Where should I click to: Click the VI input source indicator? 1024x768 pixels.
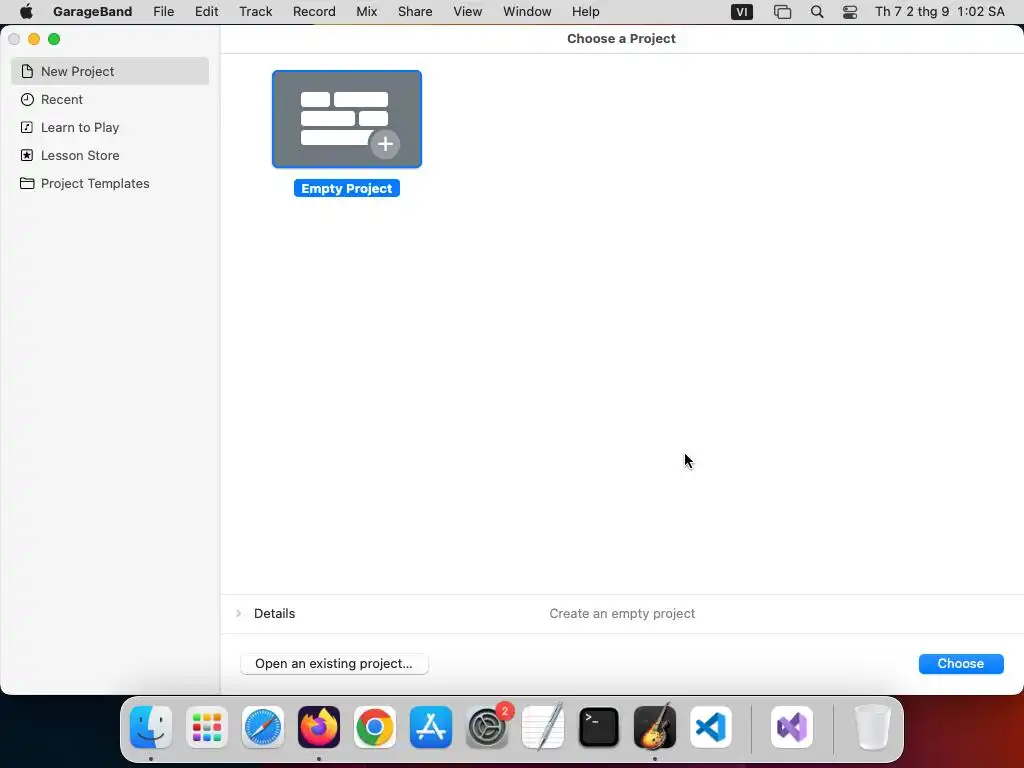742,12
